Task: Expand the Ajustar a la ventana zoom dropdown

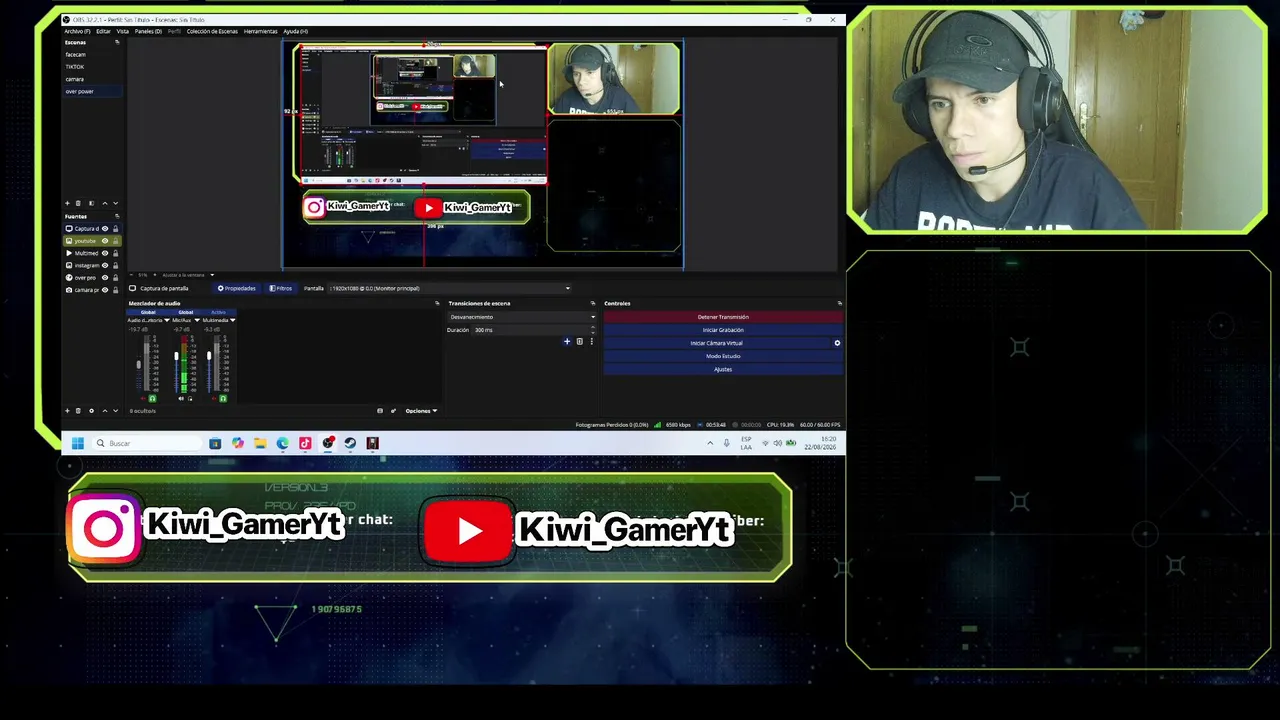Action: (211, 275)
